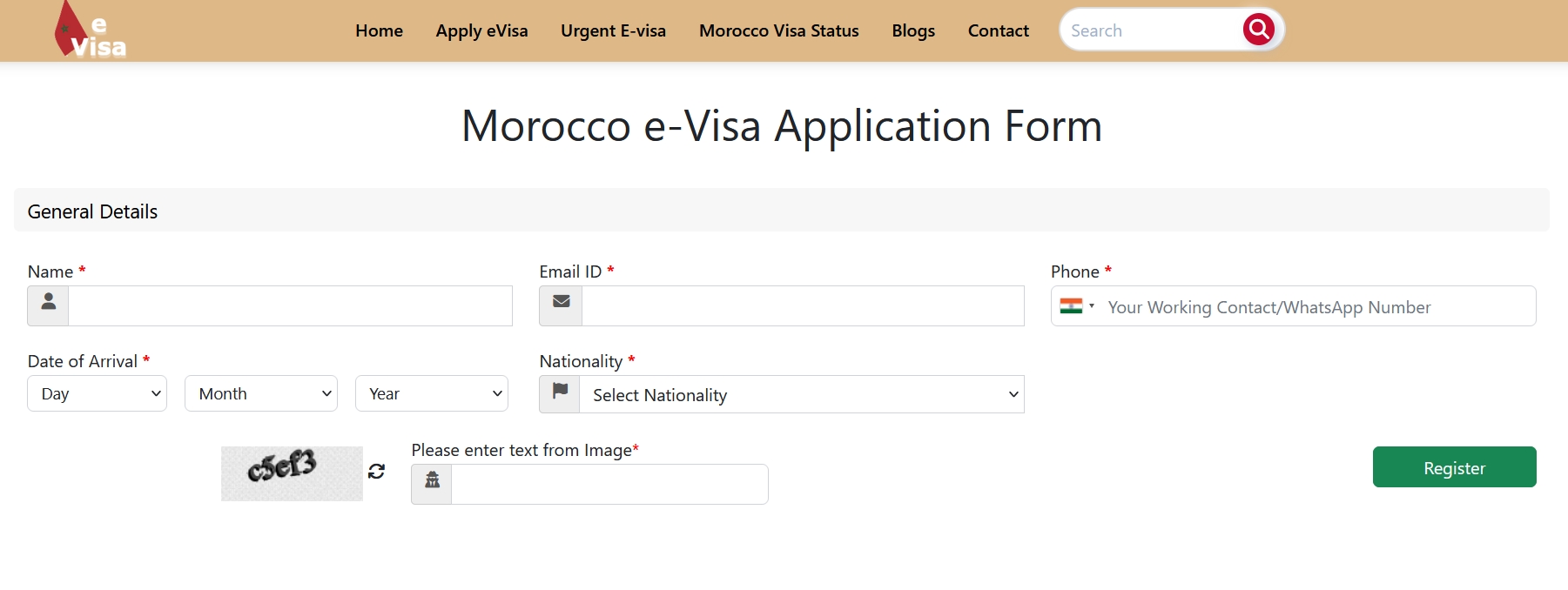Open the Day dropdown
The height and width of the screenshot is (590, 1568).
pos(97,393)
